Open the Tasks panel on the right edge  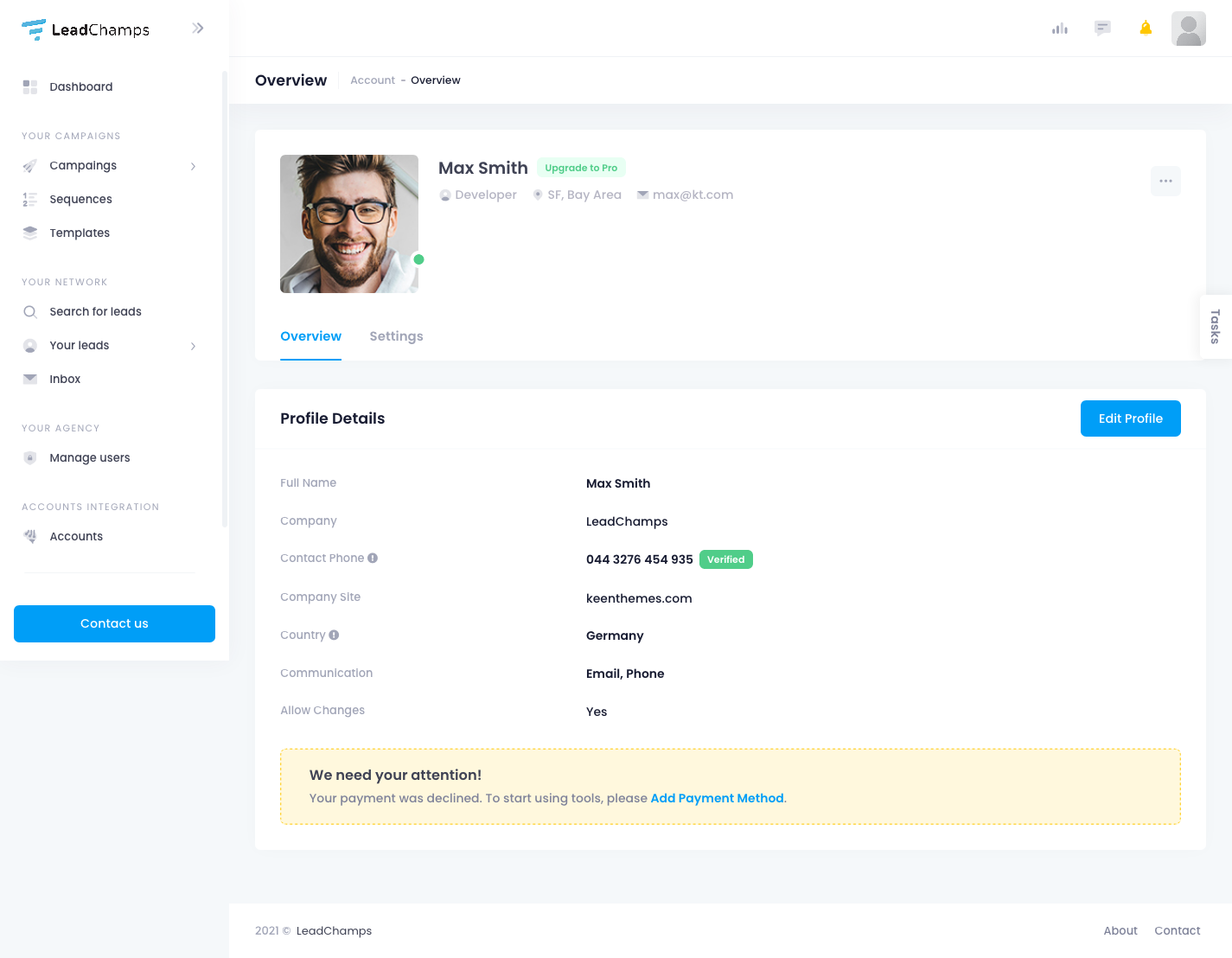pyautogui.click(x=1216, y=327)
